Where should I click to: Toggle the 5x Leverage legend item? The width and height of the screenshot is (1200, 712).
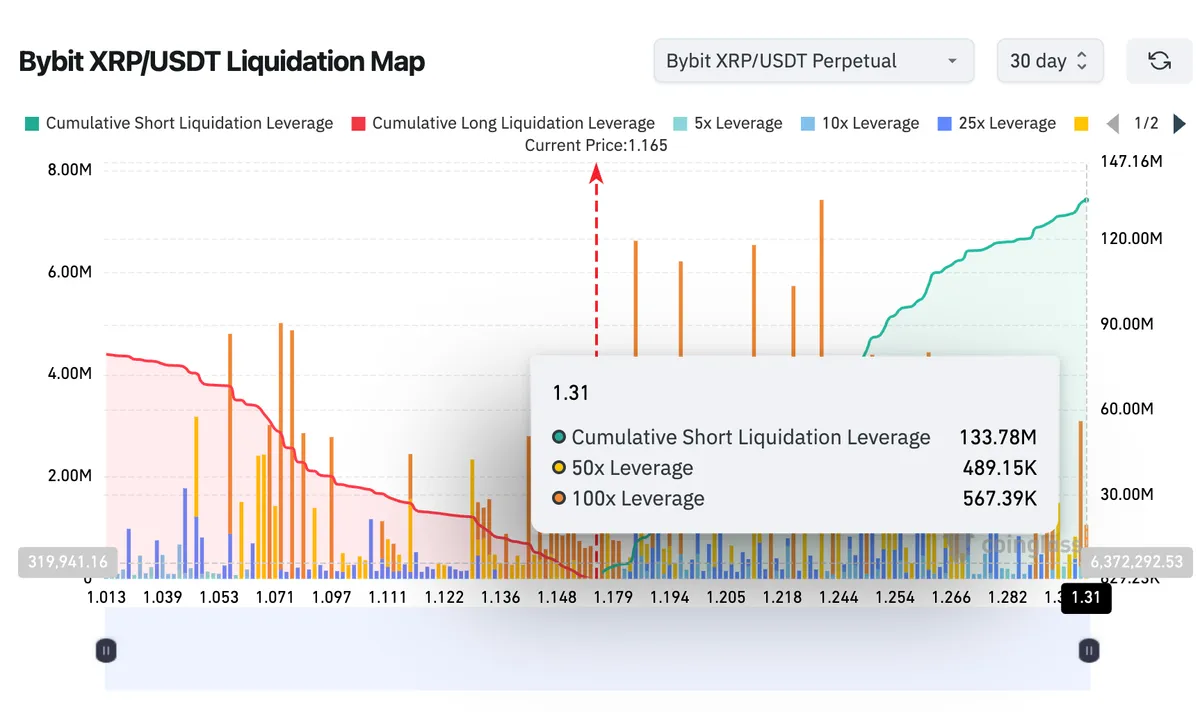727,123
